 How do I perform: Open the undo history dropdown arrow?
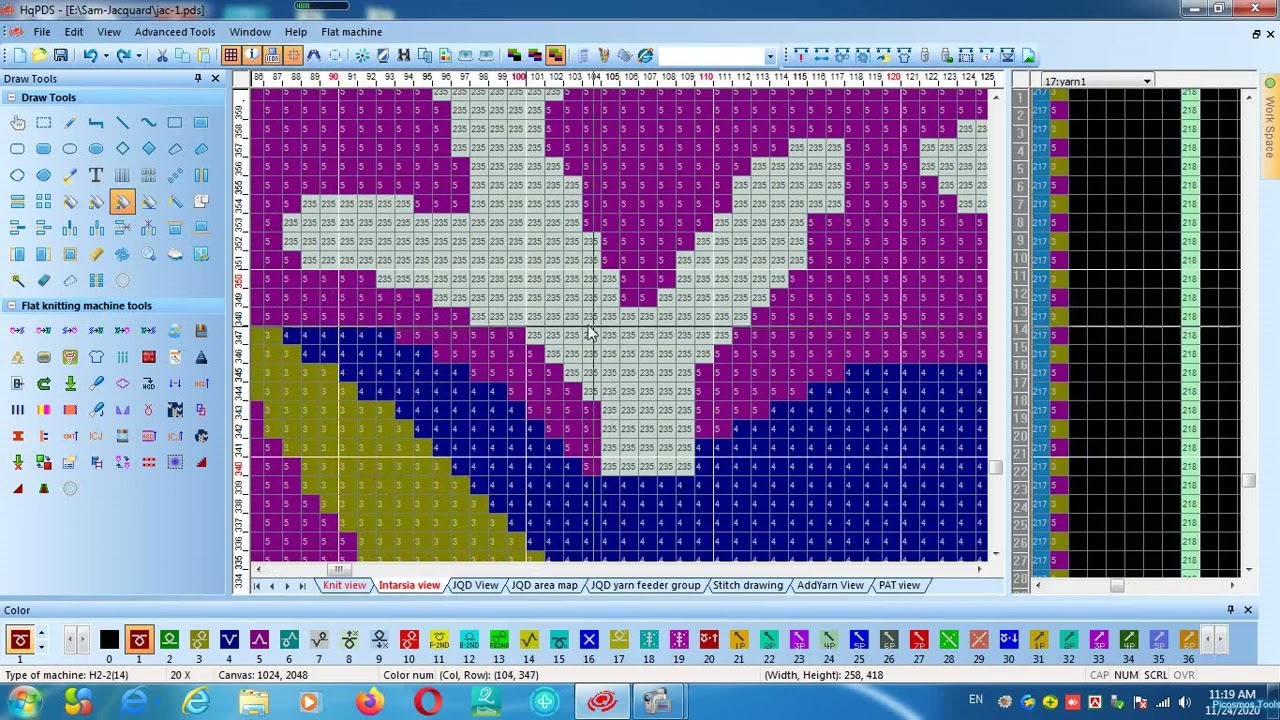coord(105,56)
